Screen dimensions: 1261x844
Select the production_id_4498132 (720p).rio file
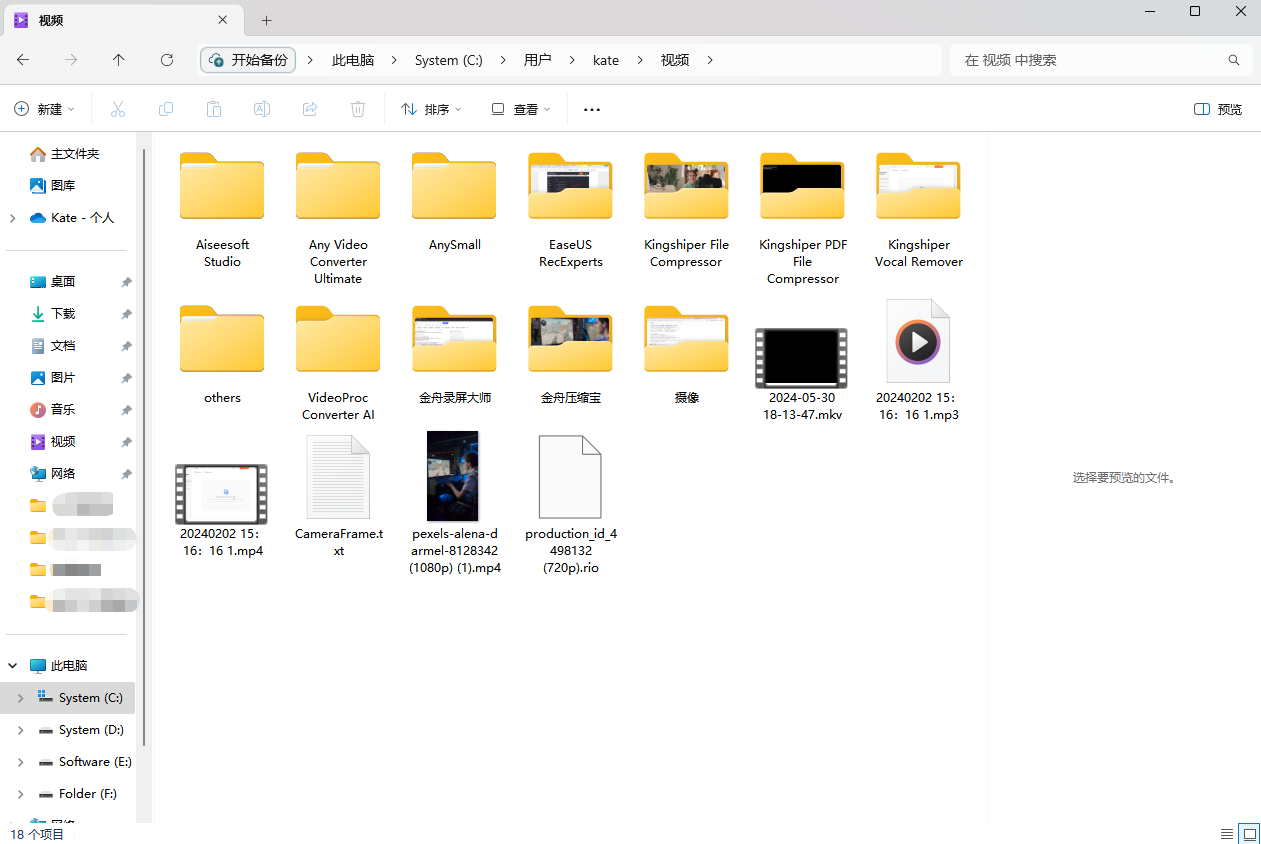coord(570,505)
